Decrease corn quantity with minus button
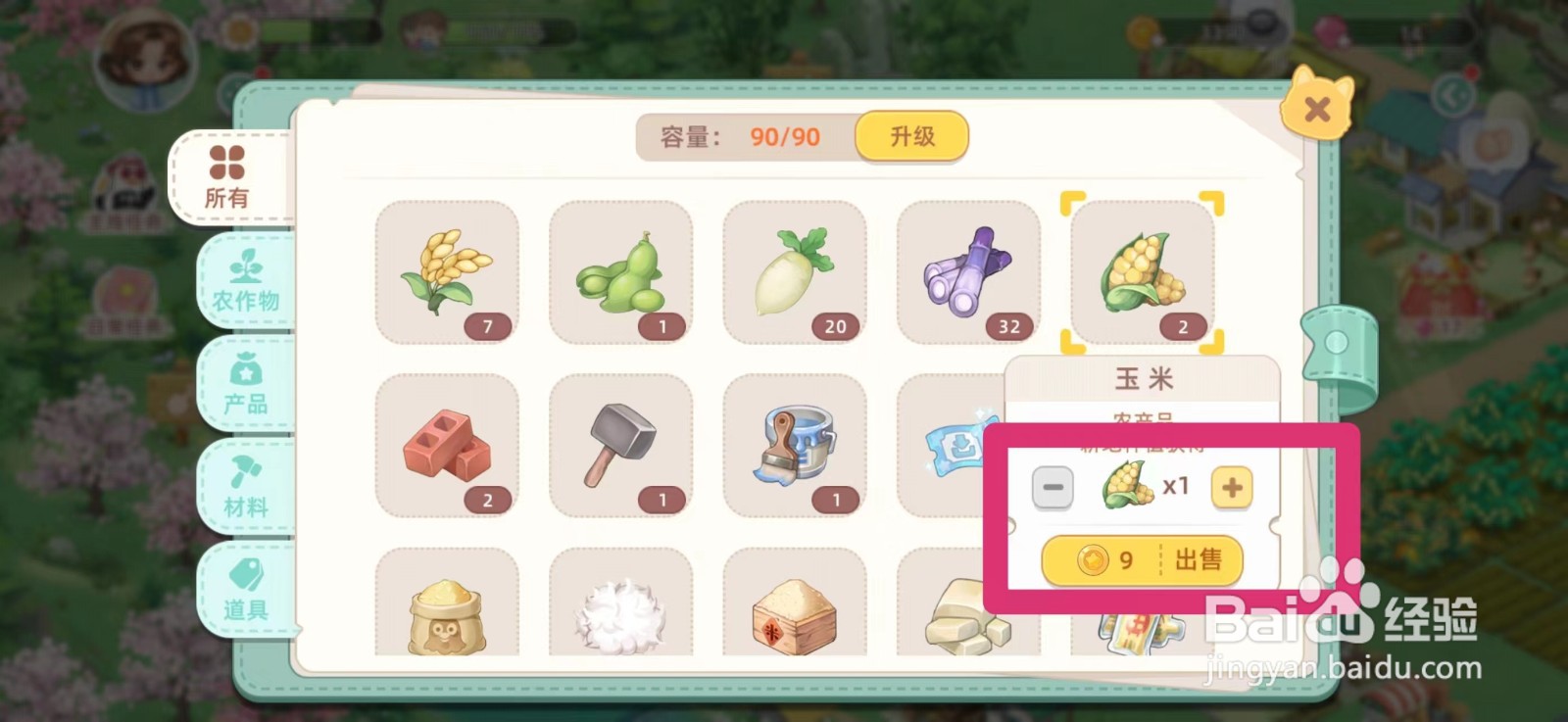The width and height of the screenshot is (1568, 722). pyautogui.click(x=1053, y=487)
